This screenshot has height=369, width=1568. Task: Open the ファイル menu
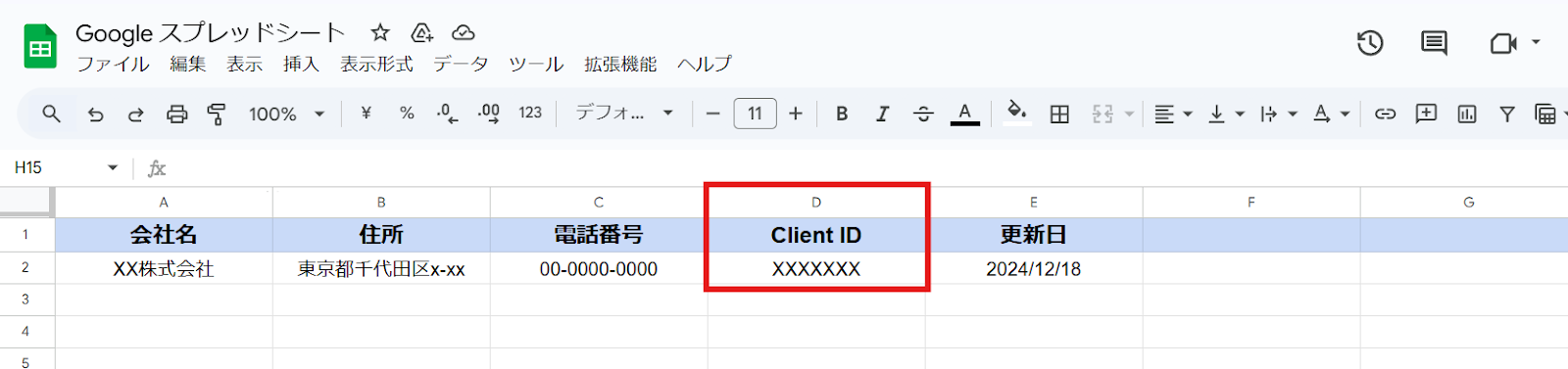113,65
